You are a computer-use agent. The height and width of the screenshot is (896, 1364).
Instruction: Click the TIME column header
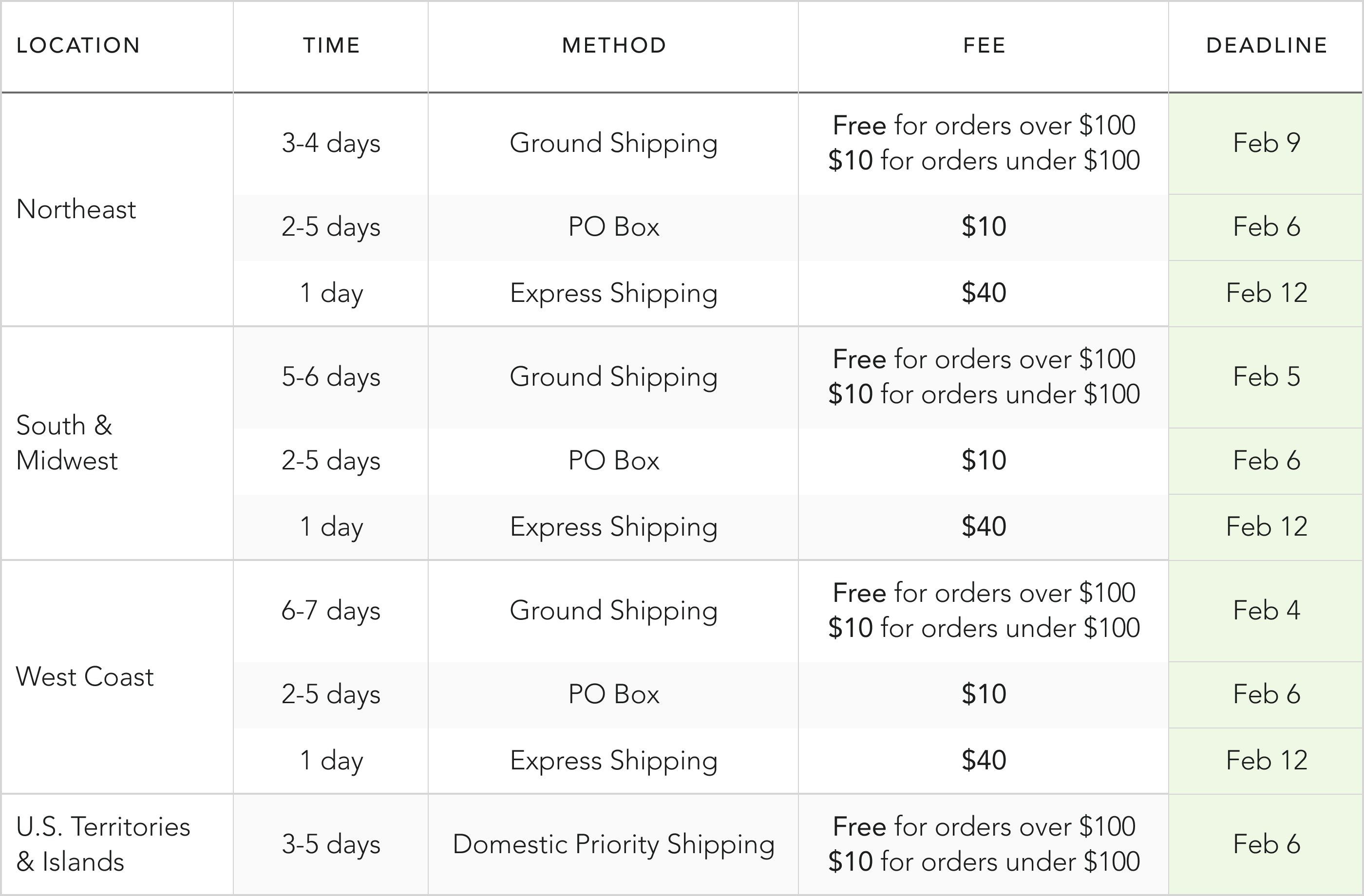pos(331,46)
